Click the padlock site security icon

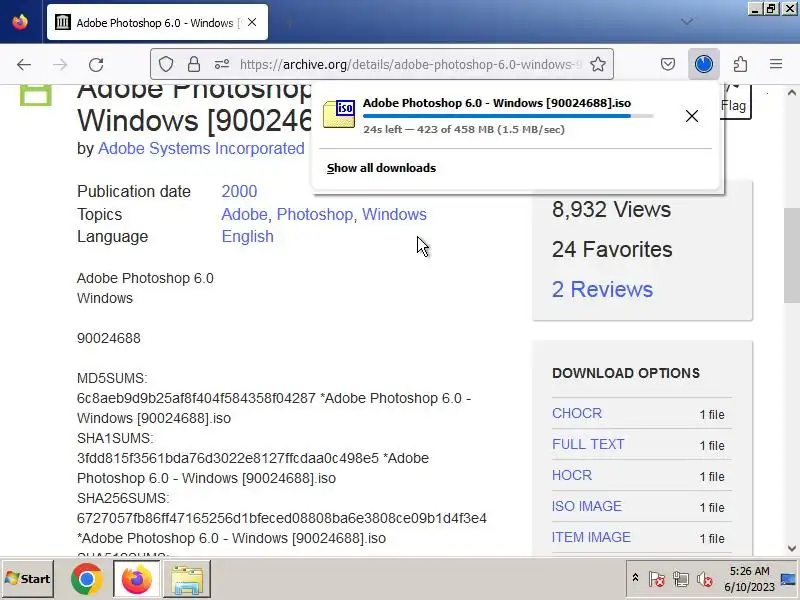pyautogui.click(x=194, y=64)
